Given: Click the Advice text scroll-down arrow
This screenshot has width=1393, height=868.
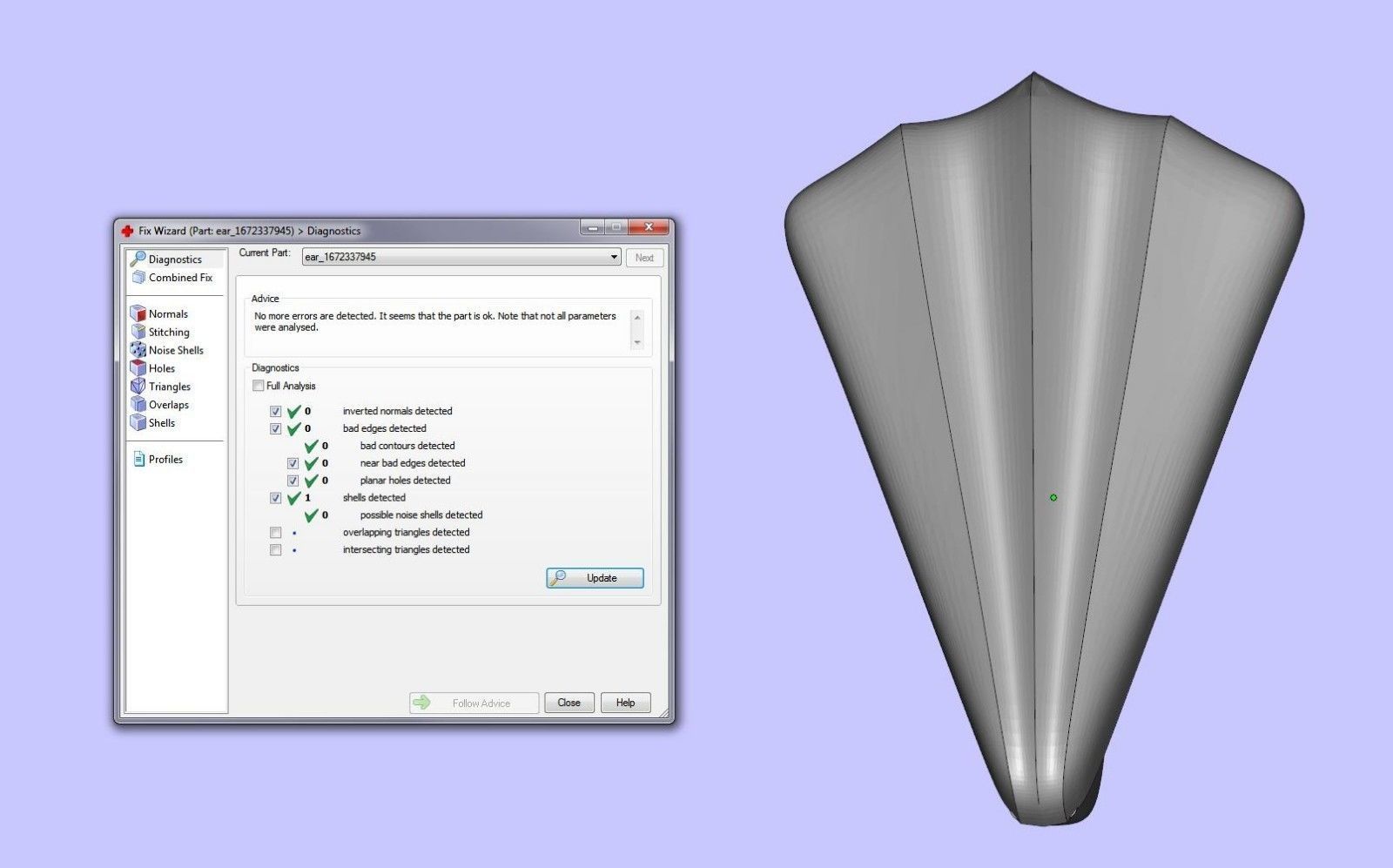Looking at the screenshot, I should point(637,342).
